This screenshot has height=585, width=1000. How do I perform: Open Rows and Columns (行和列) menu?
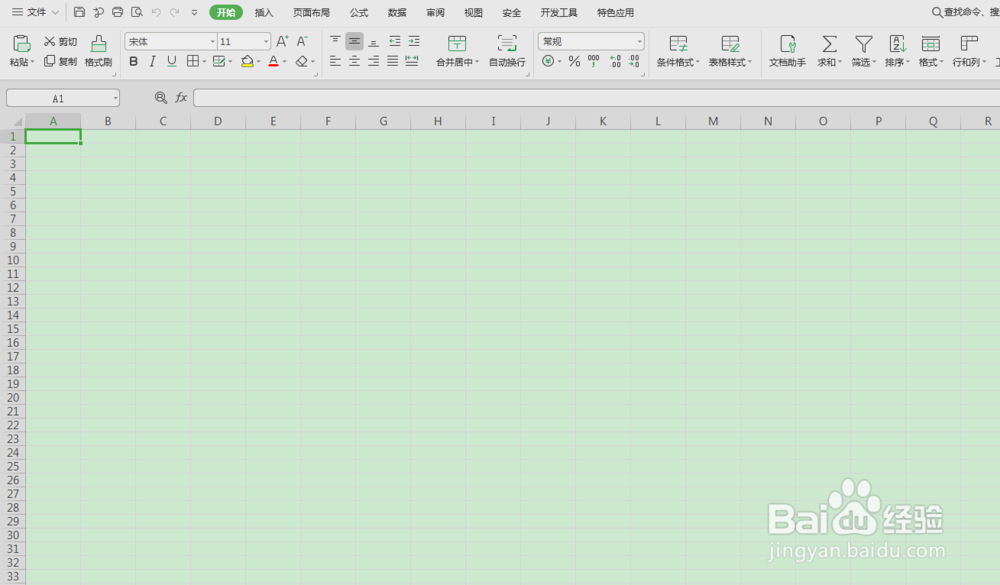click(x=969, y=51)
